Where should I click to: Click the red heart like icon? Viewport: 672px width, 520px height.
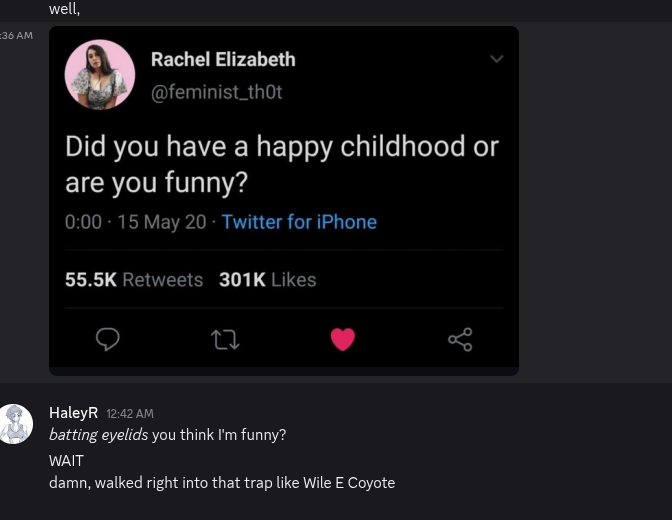343,340
